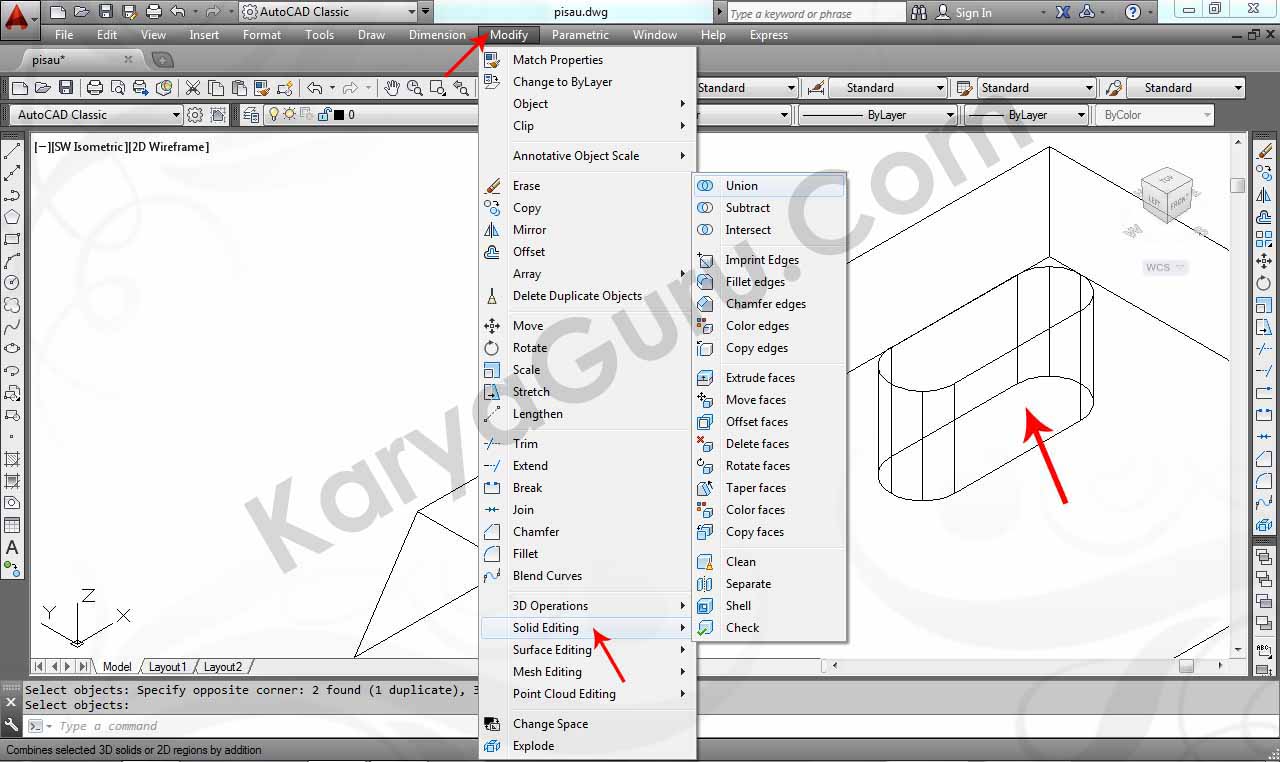Select the Line tool in Draw toolbar
The image size is (1280, 762).
click(x=12, y=152)
